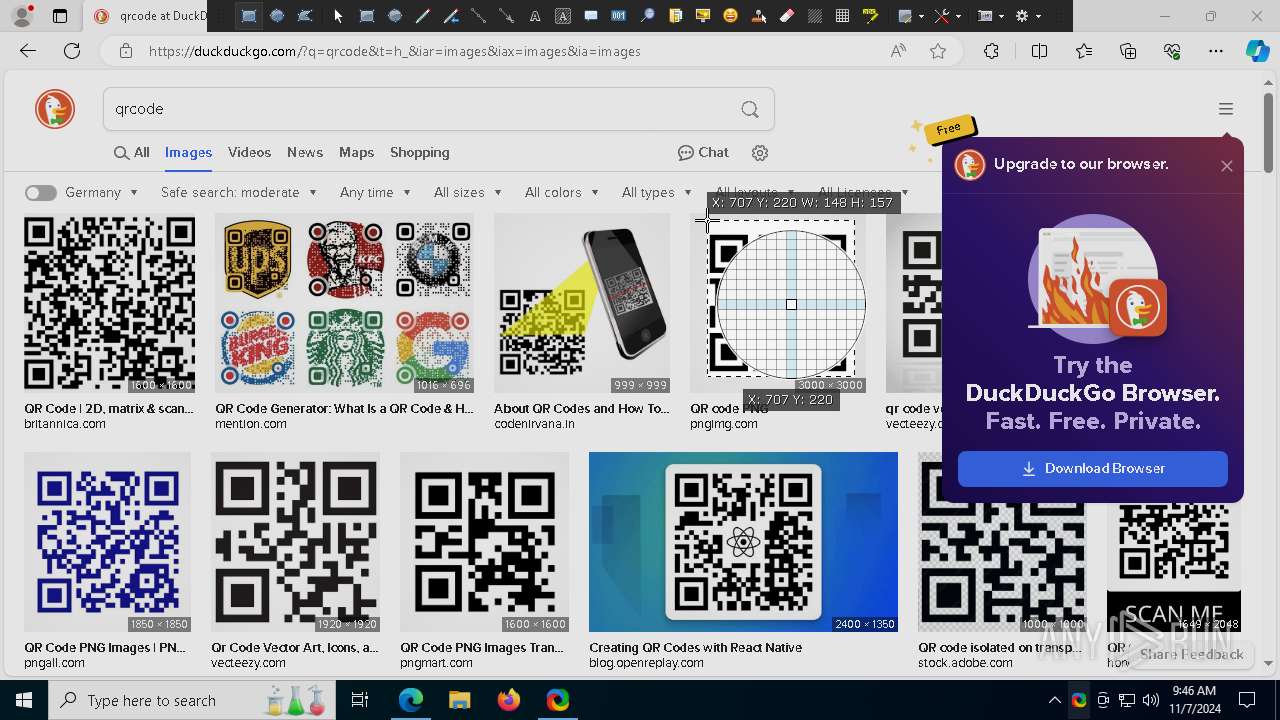Add page to favorites with star icon
The image size is (1280, 720).
[938, 51]
